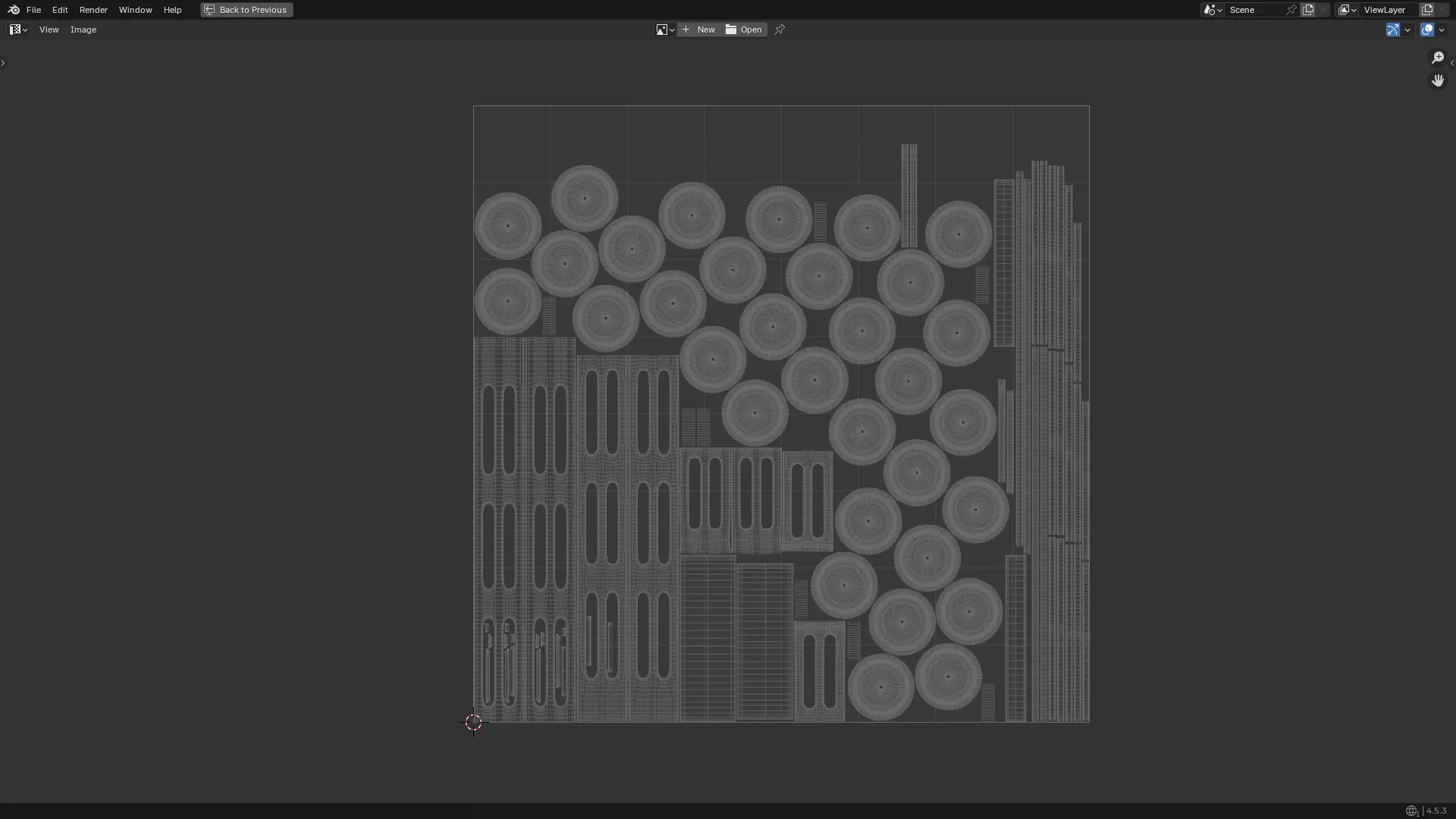The height and width of the screenshot is (819, 1456).
Task: Click the new scene duplicate icon
Action: pos(1308,10)
